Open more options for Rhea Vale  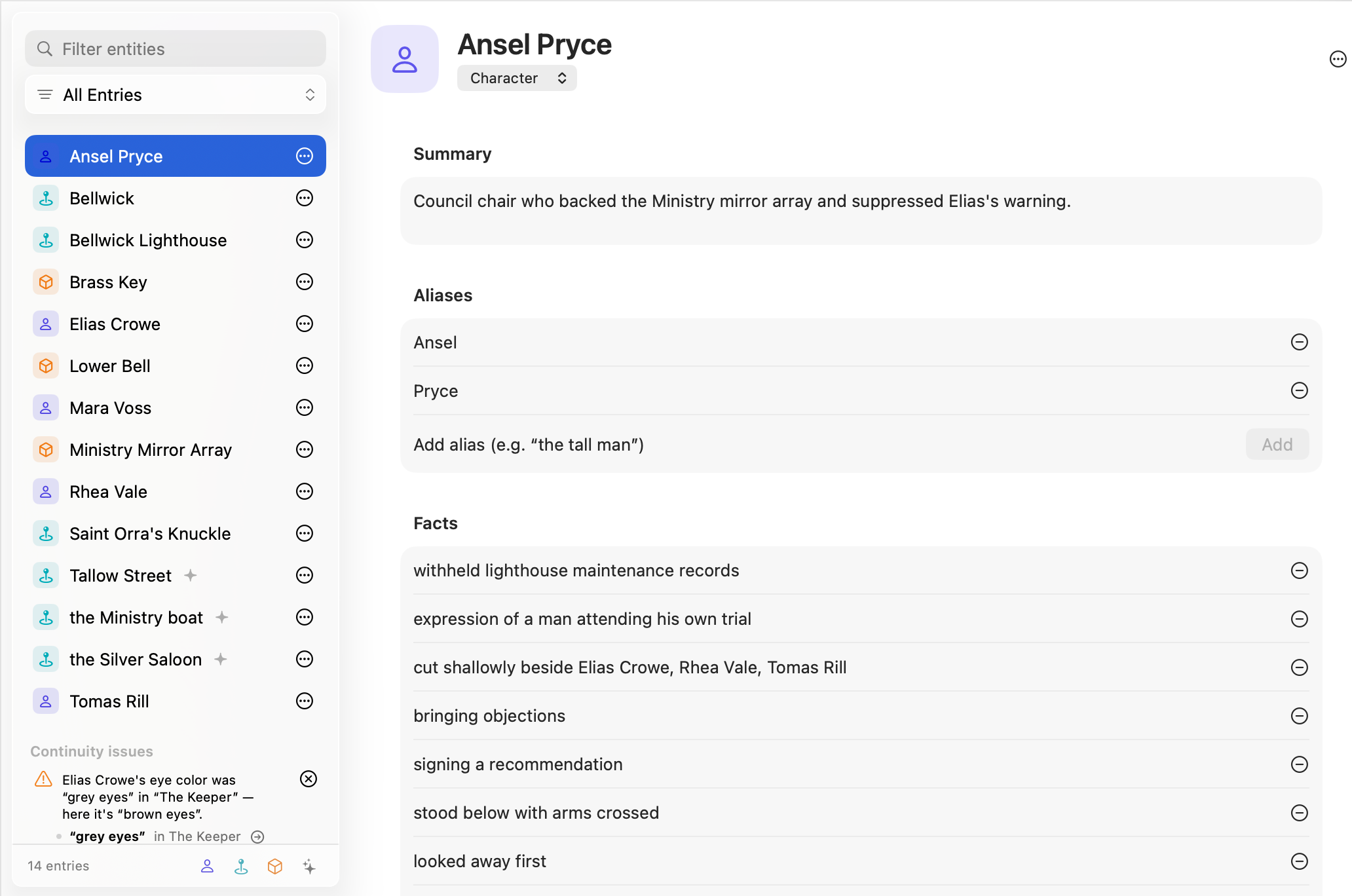305,491
